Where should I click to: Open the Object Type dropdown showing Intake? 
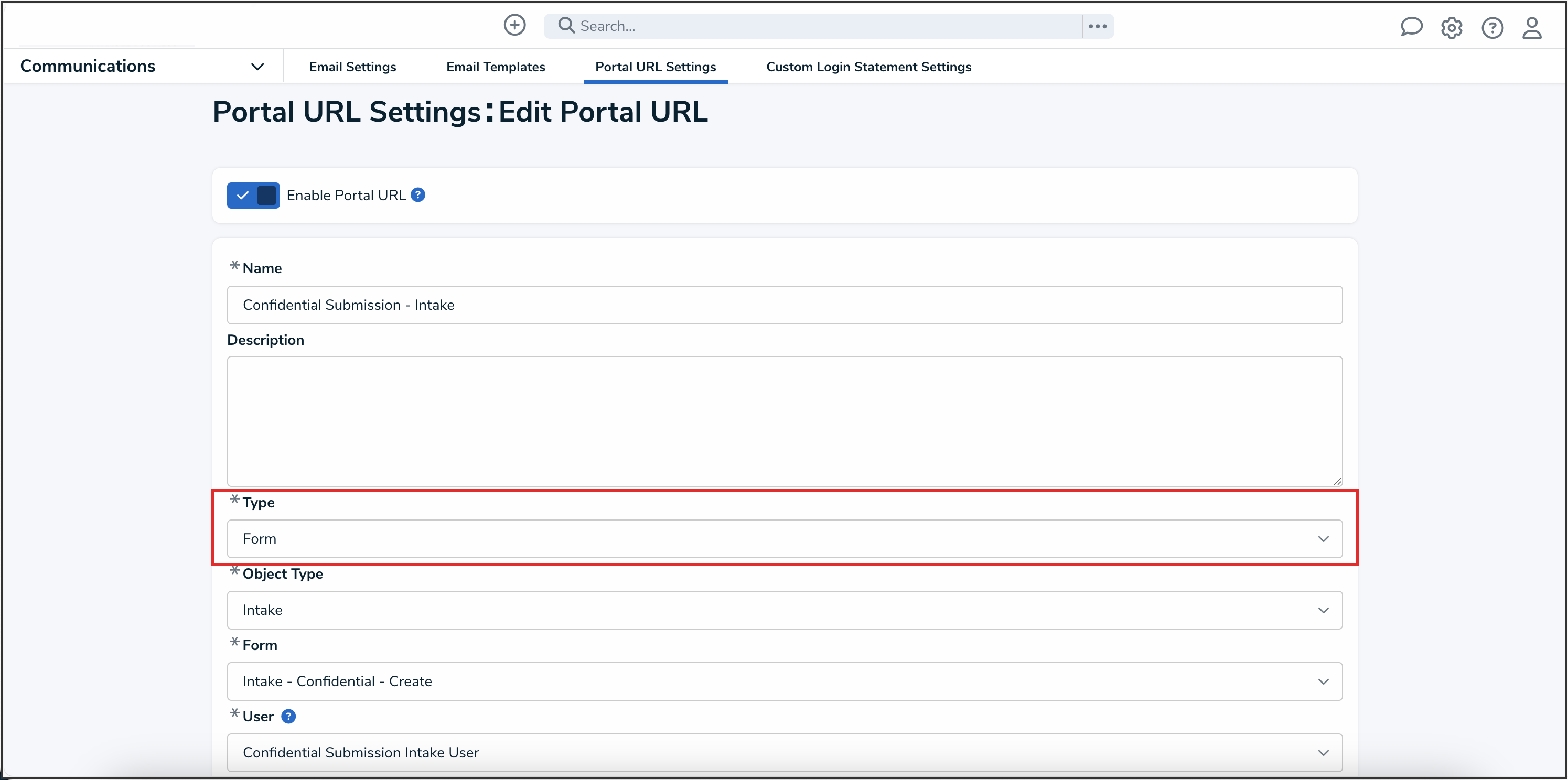(784, 610)
